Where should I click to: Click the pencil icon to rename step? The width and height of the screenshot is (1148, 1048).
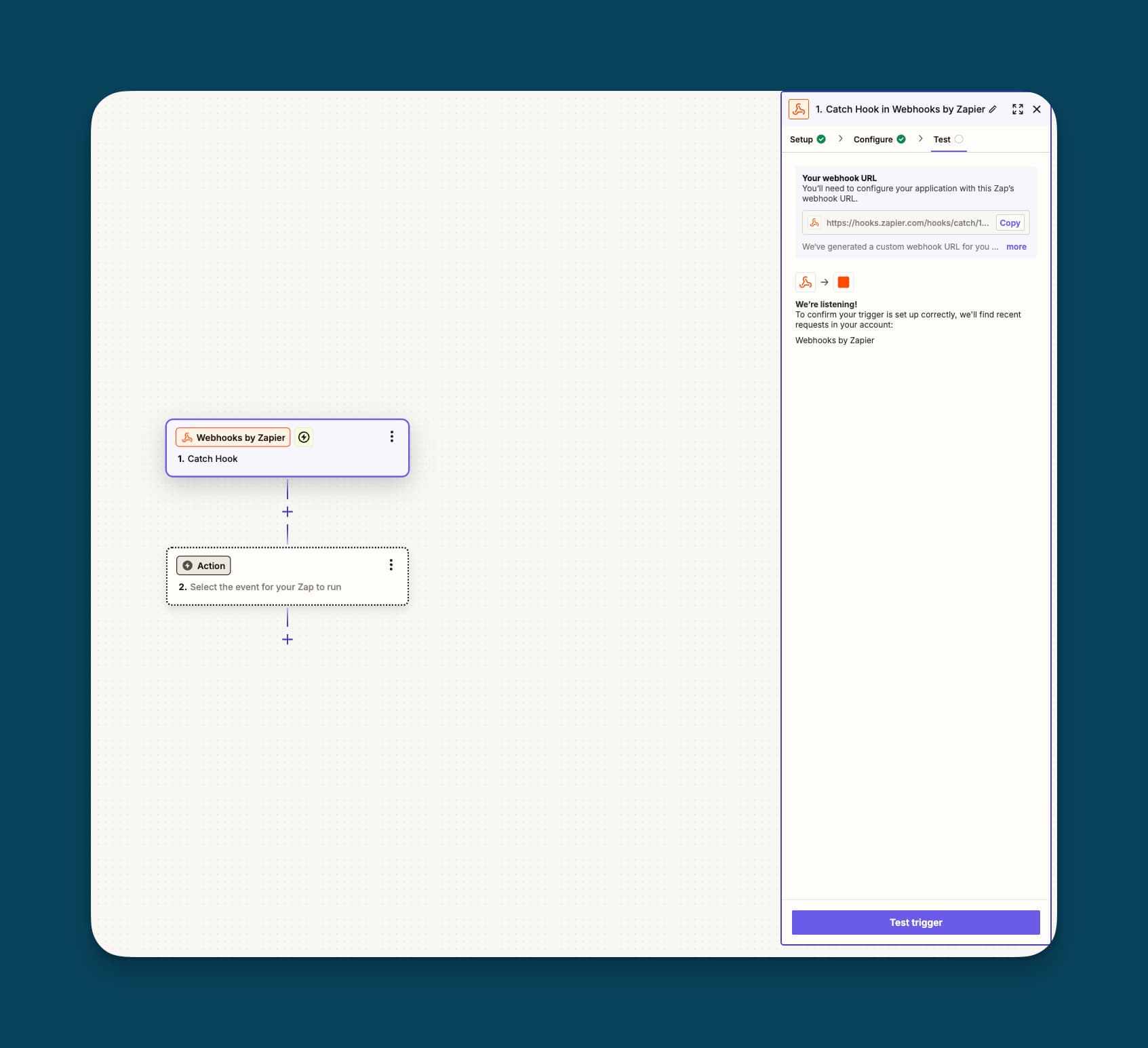click(x=993, y=109)
